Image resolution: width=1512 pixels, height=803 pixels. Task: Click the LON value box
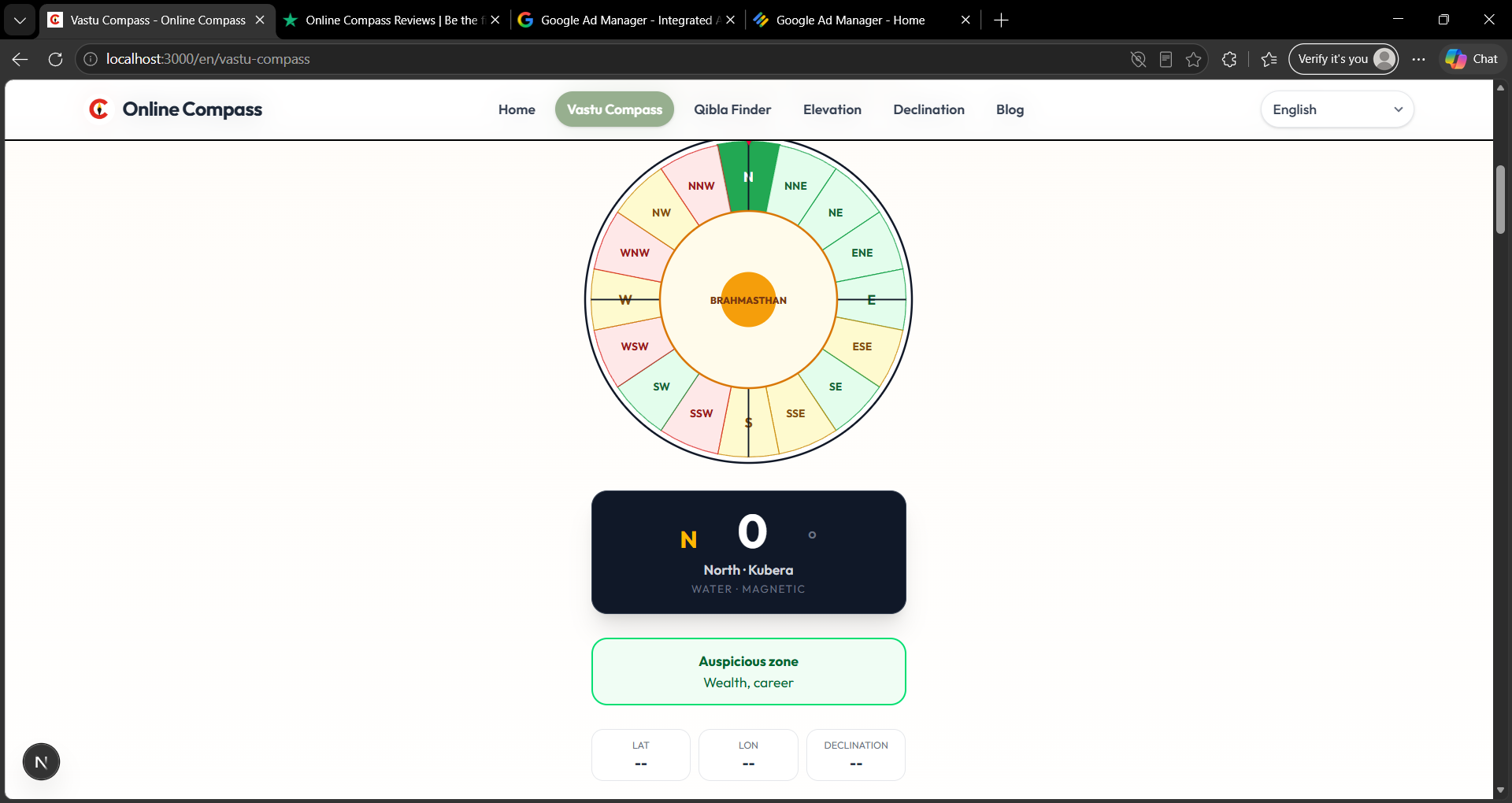pos(748,755)
